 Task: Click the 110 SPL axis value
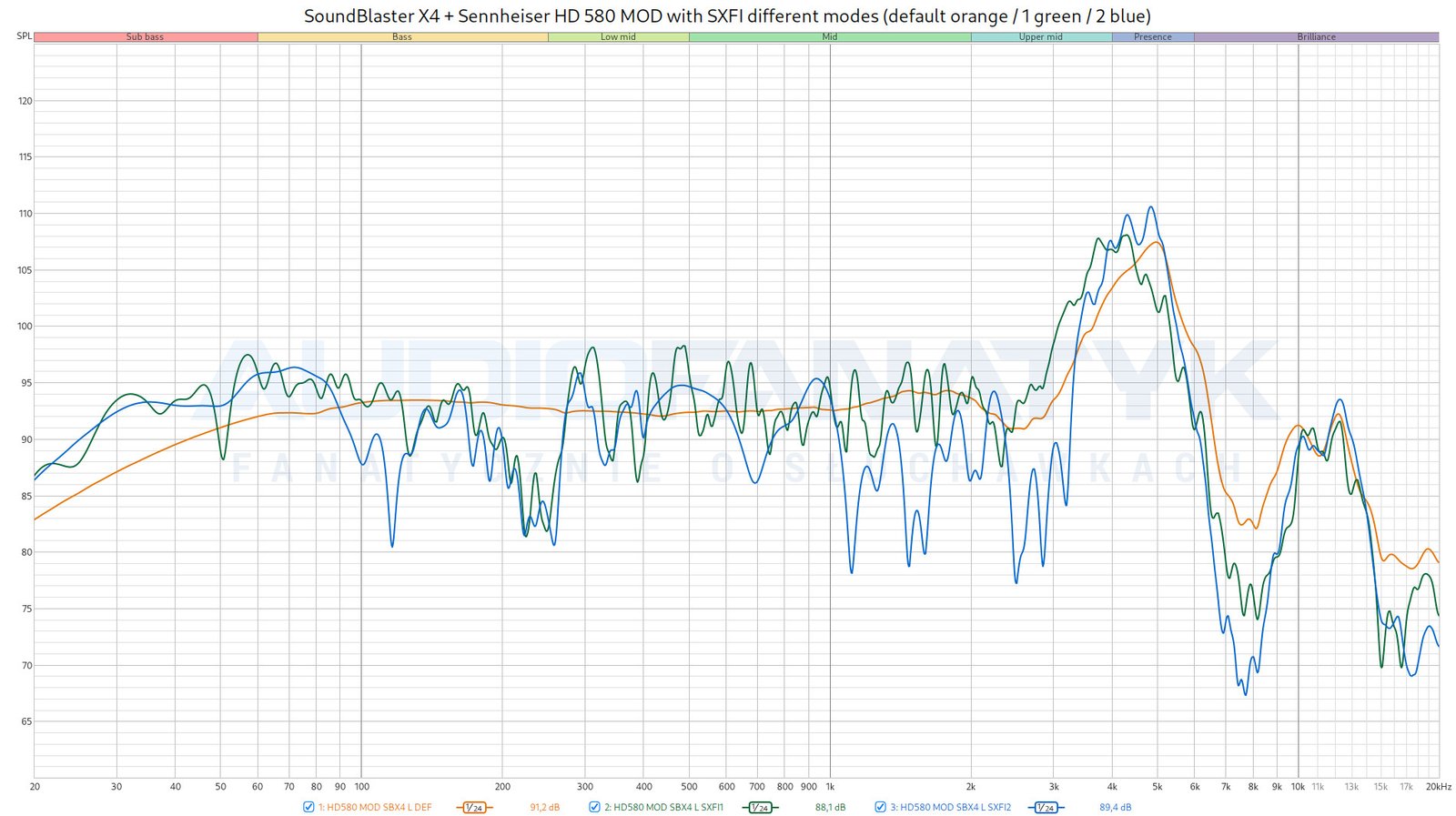[x=25, y=214]
